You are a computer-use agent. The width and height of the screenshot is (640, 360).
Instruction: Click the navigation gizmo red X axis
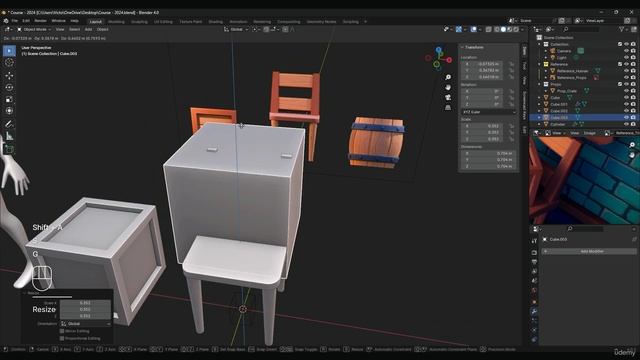[449, 60]
